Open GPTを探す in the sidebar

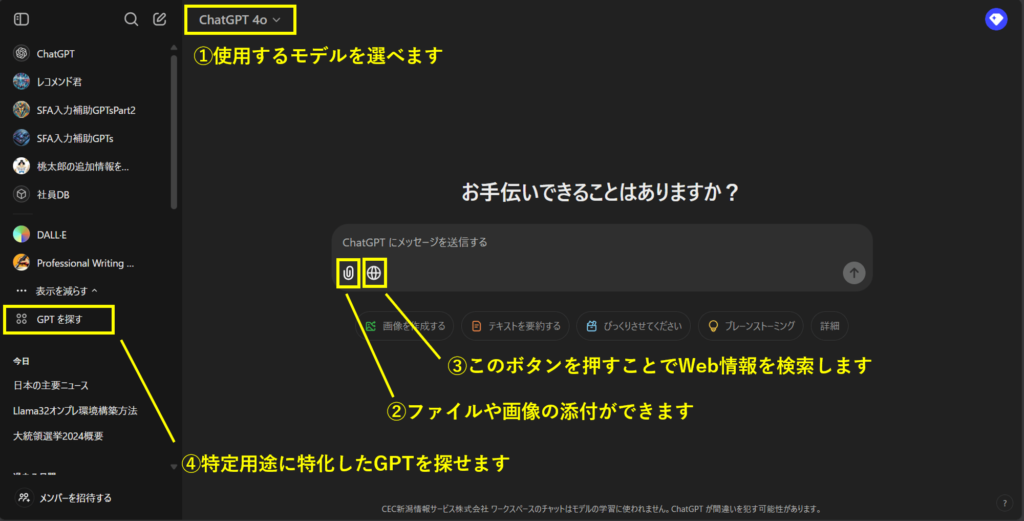[x=59, y=320]
